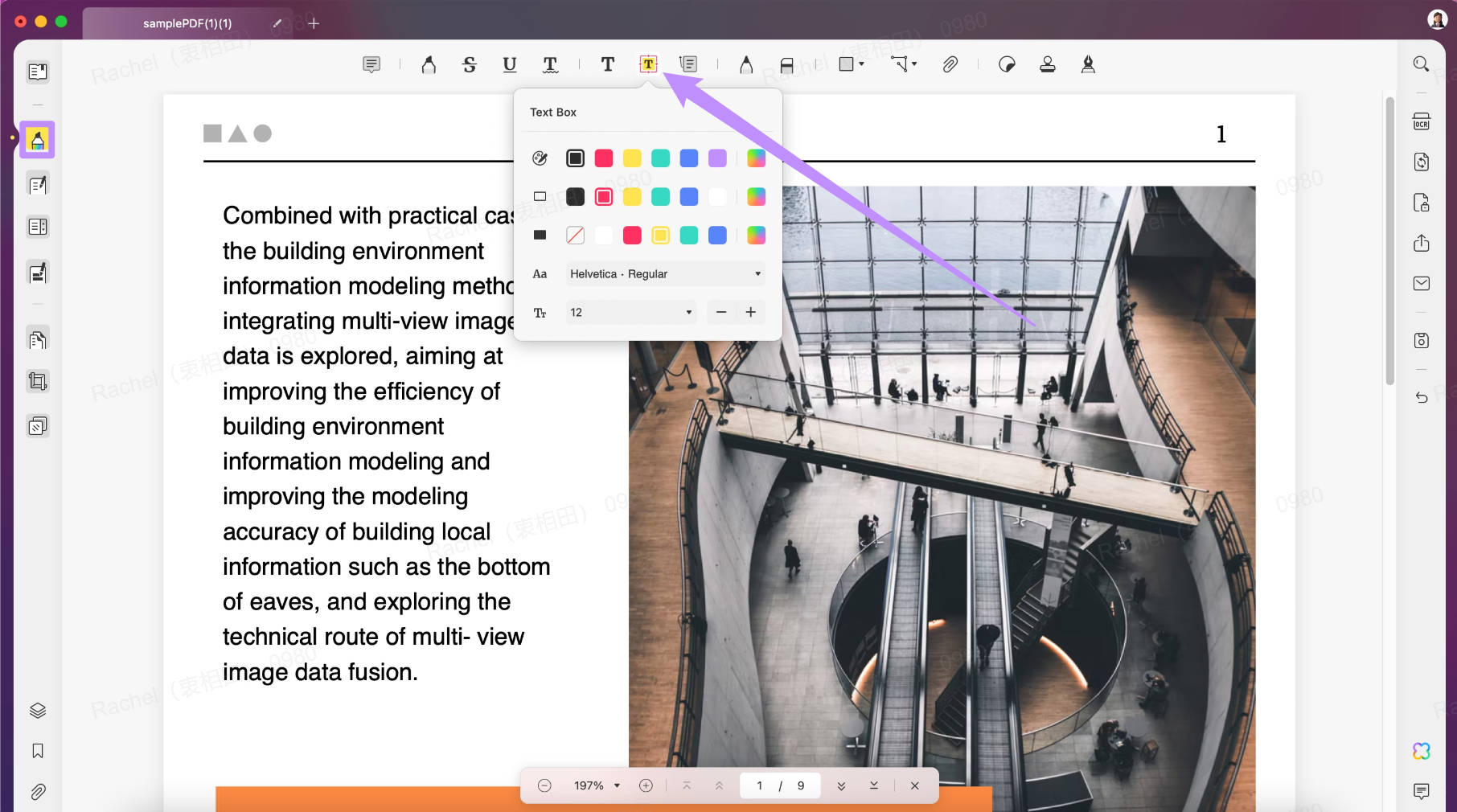
Task: Rename the tab with pencil icon
Action: click(x=277, y=23)
